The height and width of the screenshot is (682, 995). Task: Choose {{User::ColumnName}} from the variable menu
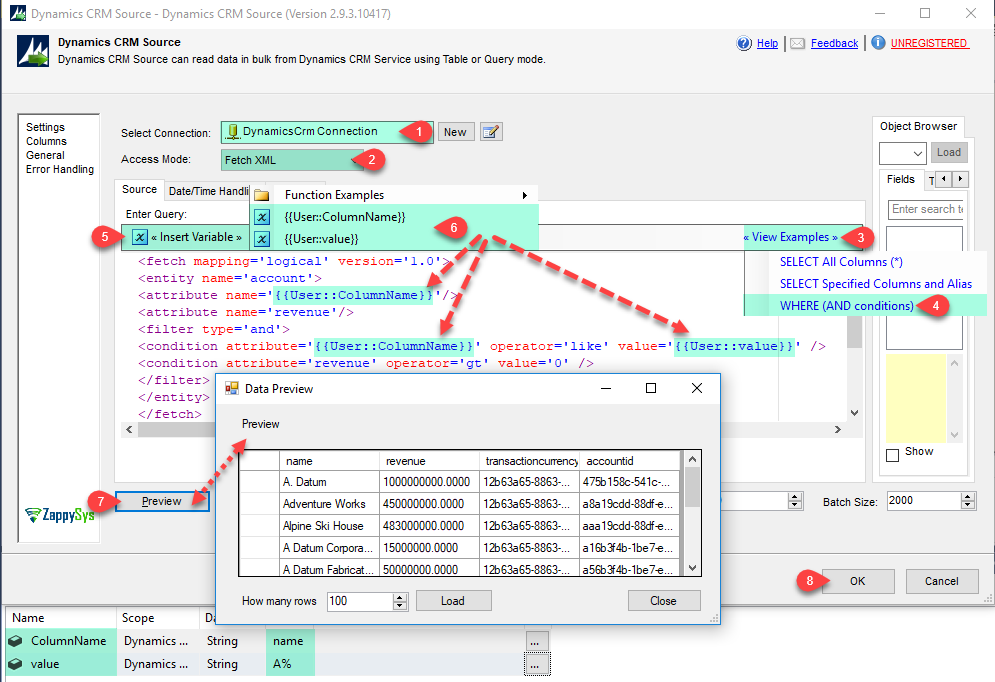click(x=345, y=217)
